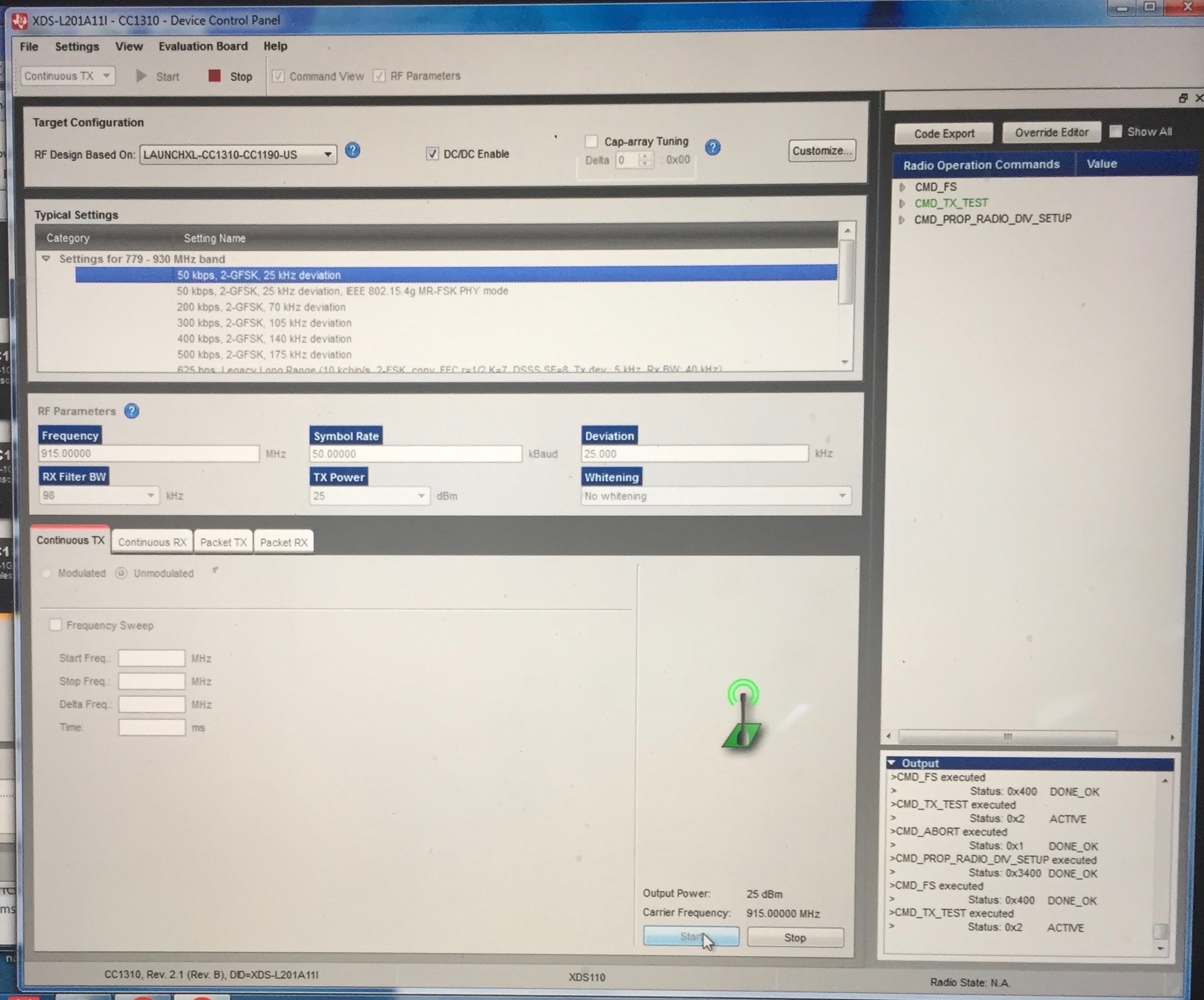This screenshot has width=1204, height=1000.
Task: Check the Show All checkbox
Action: pyautogui.click(x=1116, y=131)
